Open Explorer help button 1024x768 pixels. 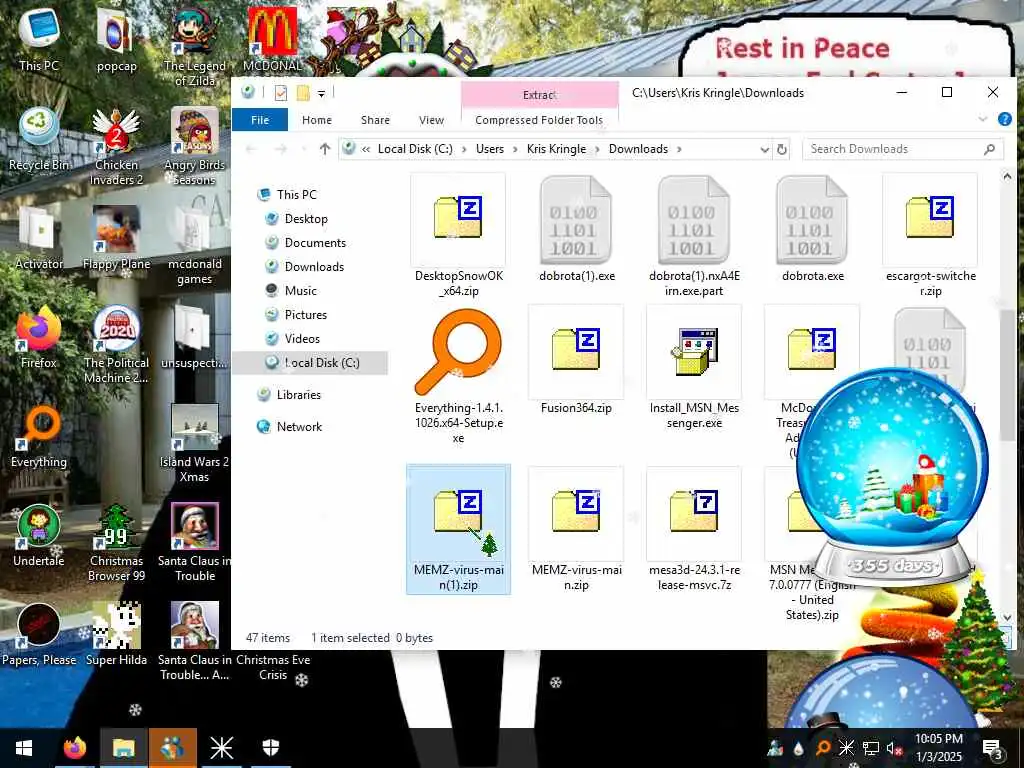1005,119
